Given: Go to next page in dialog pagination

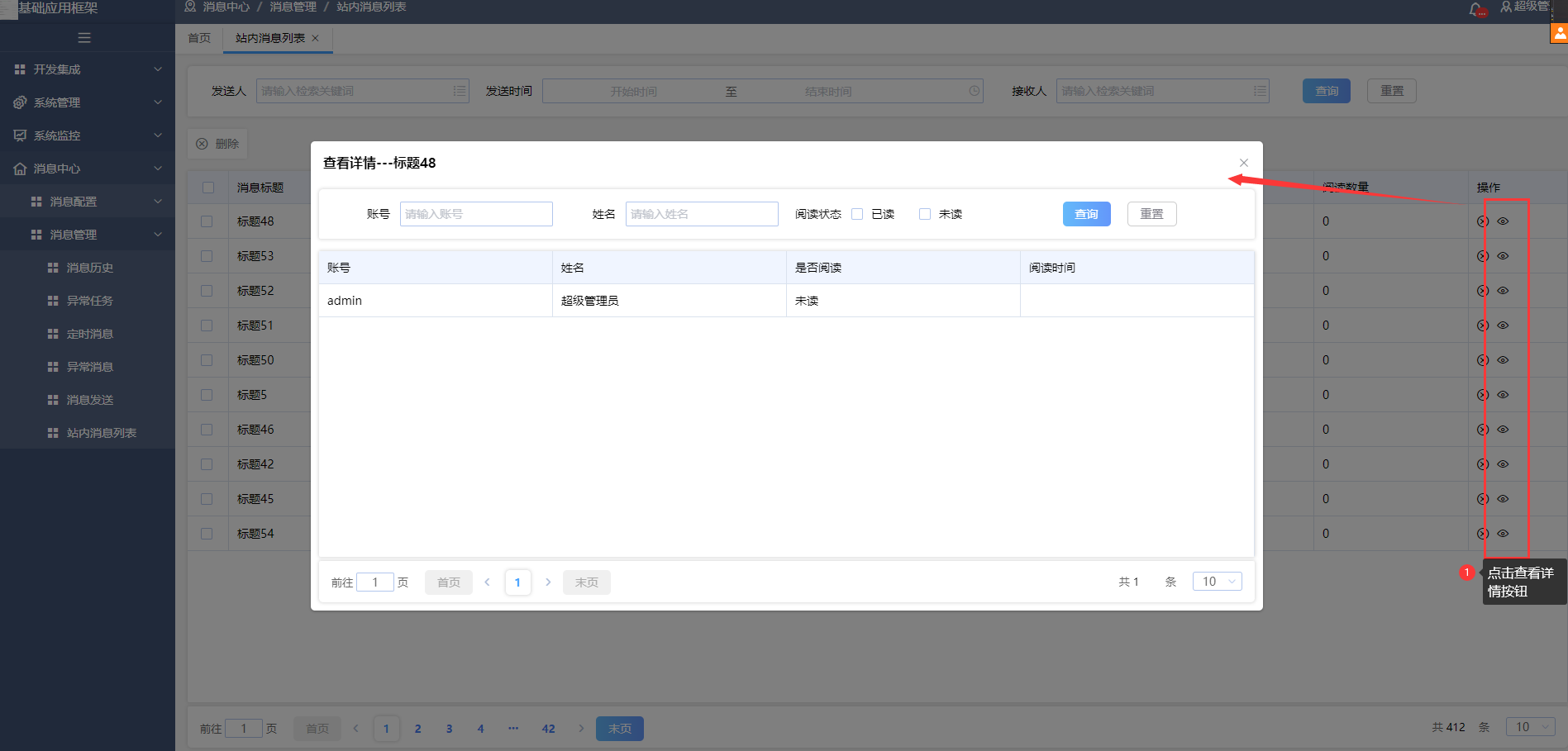Looking at the screenshot, I should [548, 582].
